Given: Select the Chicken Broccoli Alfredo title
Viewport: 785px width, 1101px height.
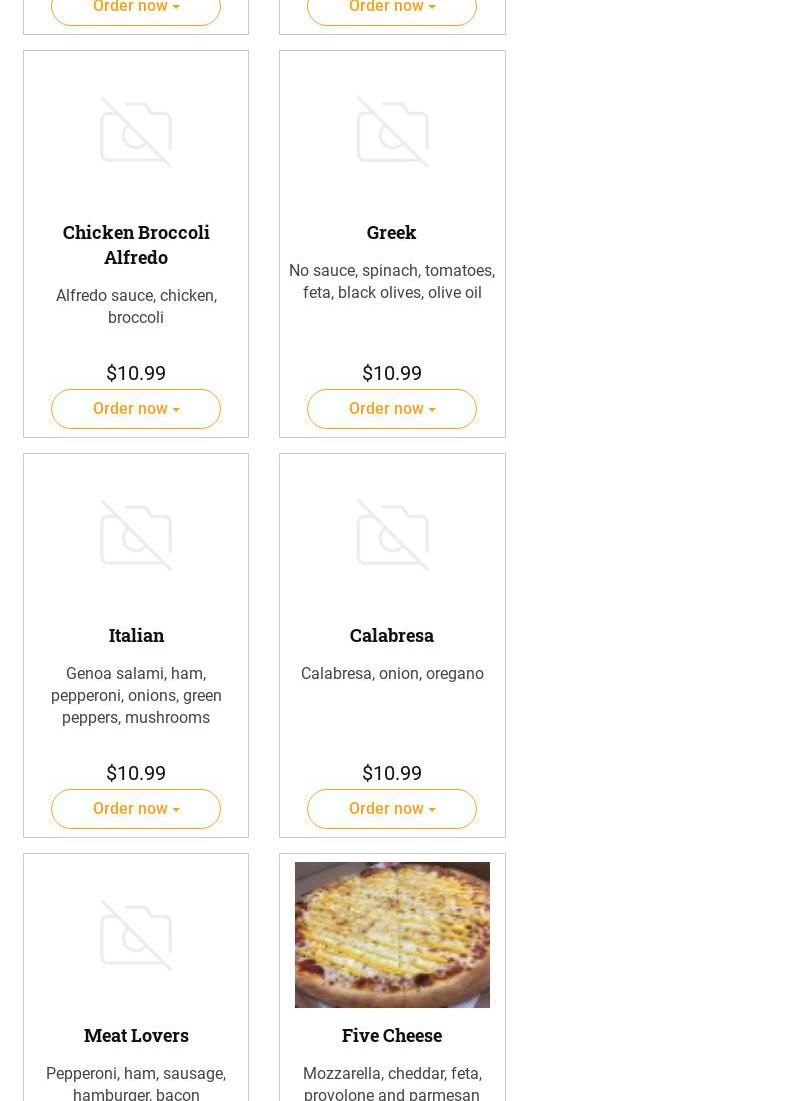Looking at the screenshot, I should (x=136, y=244).
